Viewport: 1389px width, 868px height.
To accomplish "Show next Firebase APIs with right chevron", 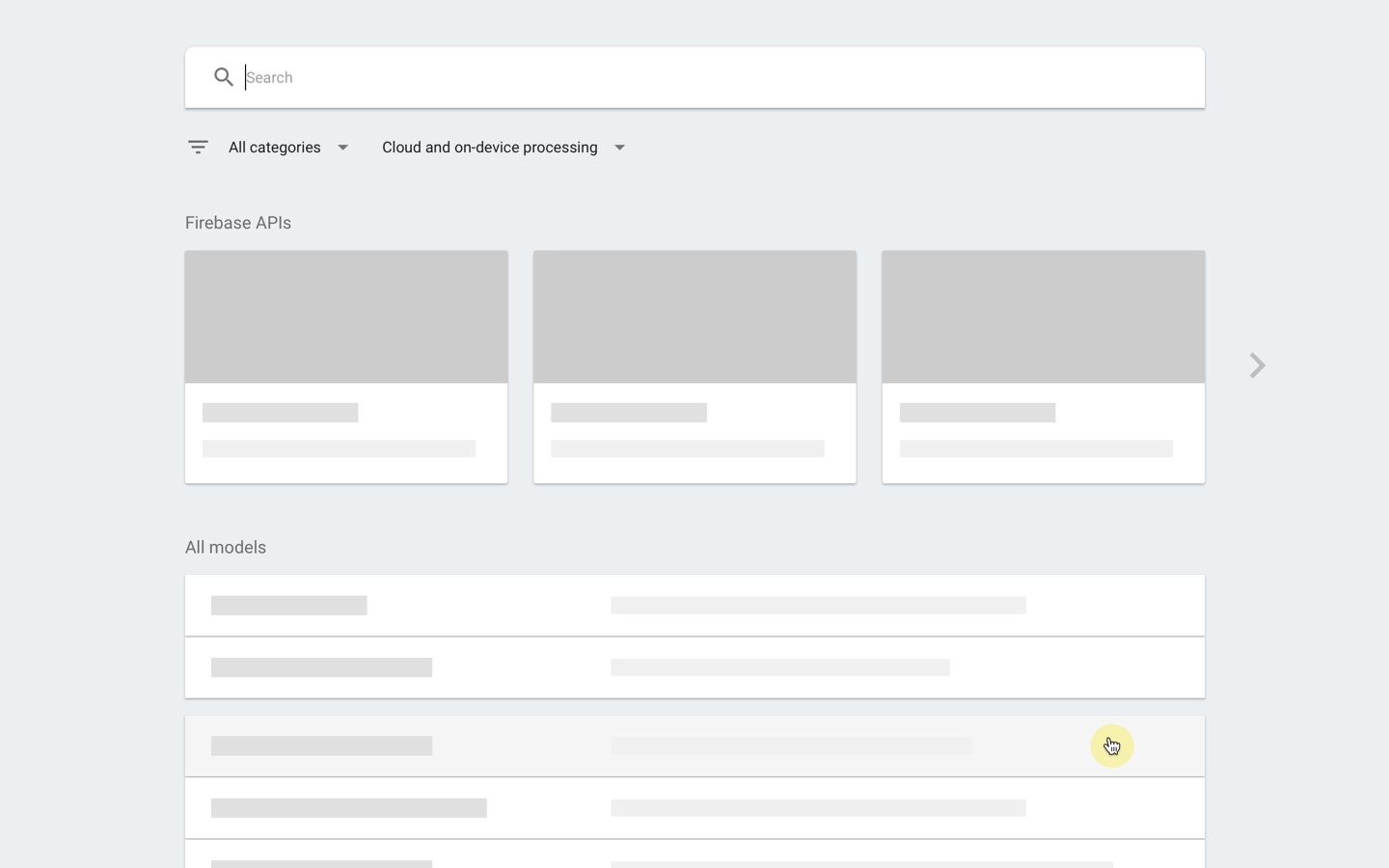I will click(x=1257, y=366).
